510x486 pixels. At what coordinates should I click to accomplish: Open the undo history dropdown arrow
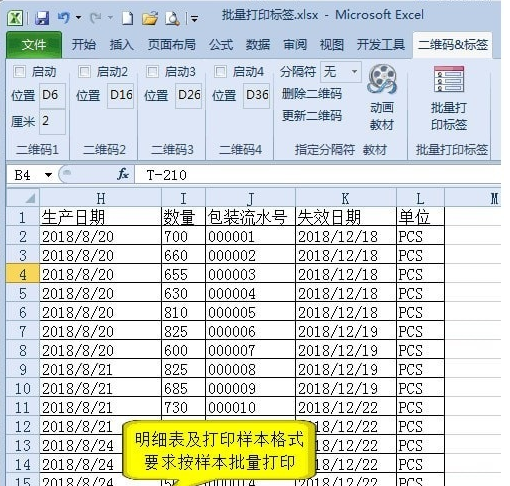79,17
